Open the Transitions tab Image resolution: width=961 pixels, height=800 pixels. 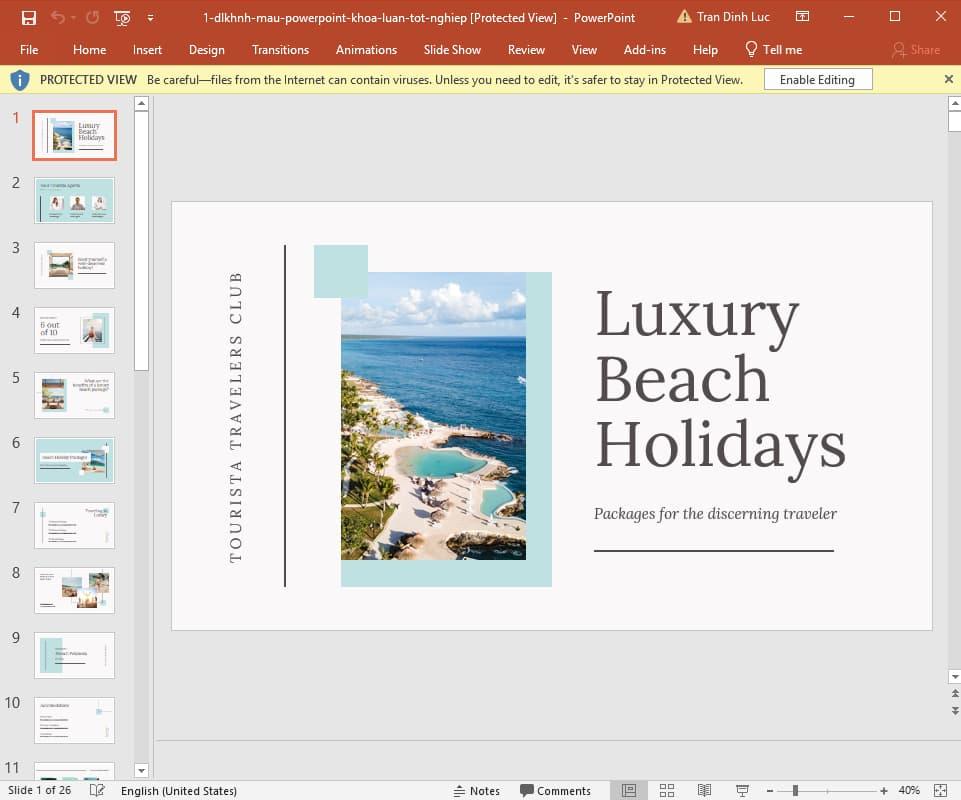point(280,49)
